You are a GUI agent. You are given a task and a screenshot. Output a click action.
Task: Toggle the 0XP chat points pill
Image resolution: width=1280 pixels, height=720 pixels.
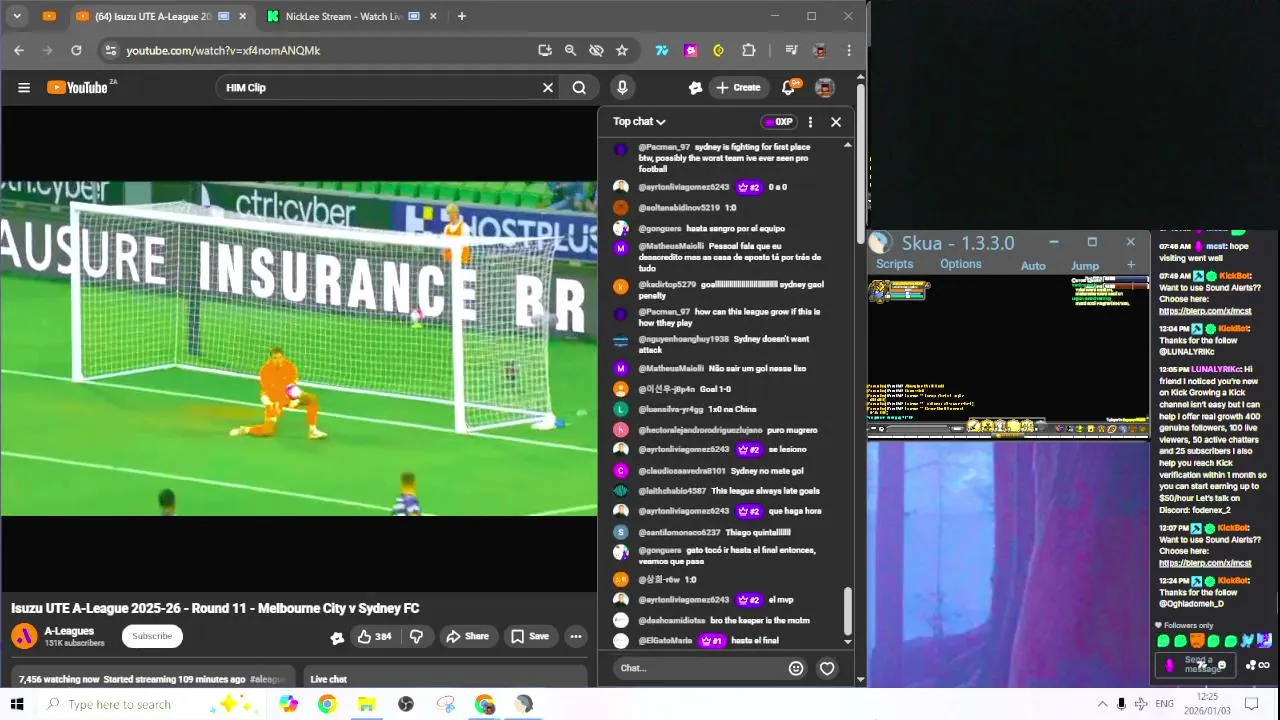click(778, 122)
